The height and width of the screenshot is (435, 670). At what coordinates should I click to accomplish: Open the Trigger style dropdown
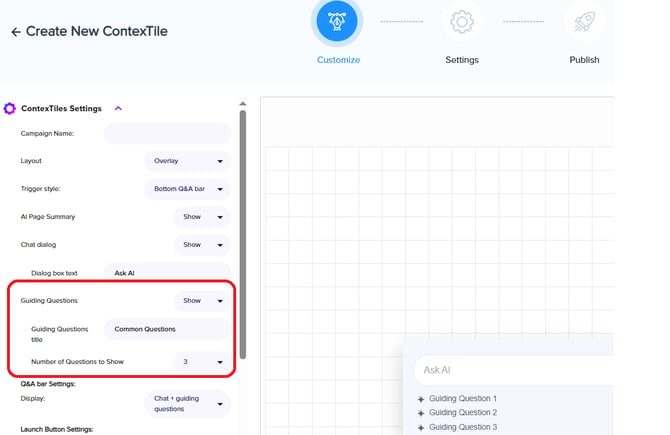pos(188,189)
